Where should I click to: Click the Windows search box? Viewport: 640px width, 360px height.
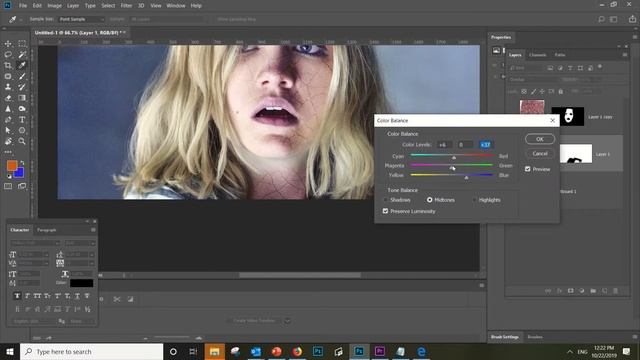click(91, 351)
